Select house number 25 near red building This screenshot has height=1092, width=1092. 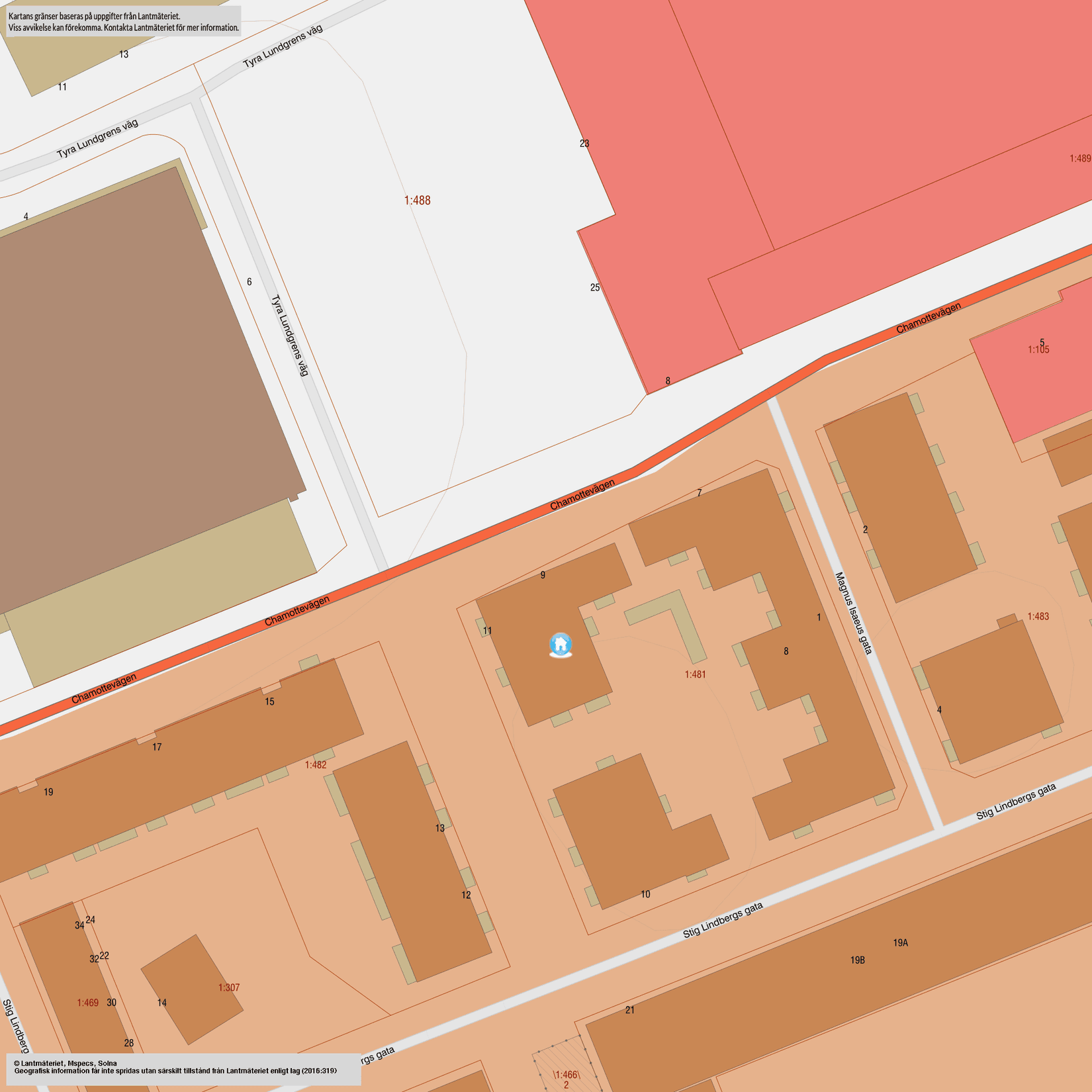click(595, 287)
